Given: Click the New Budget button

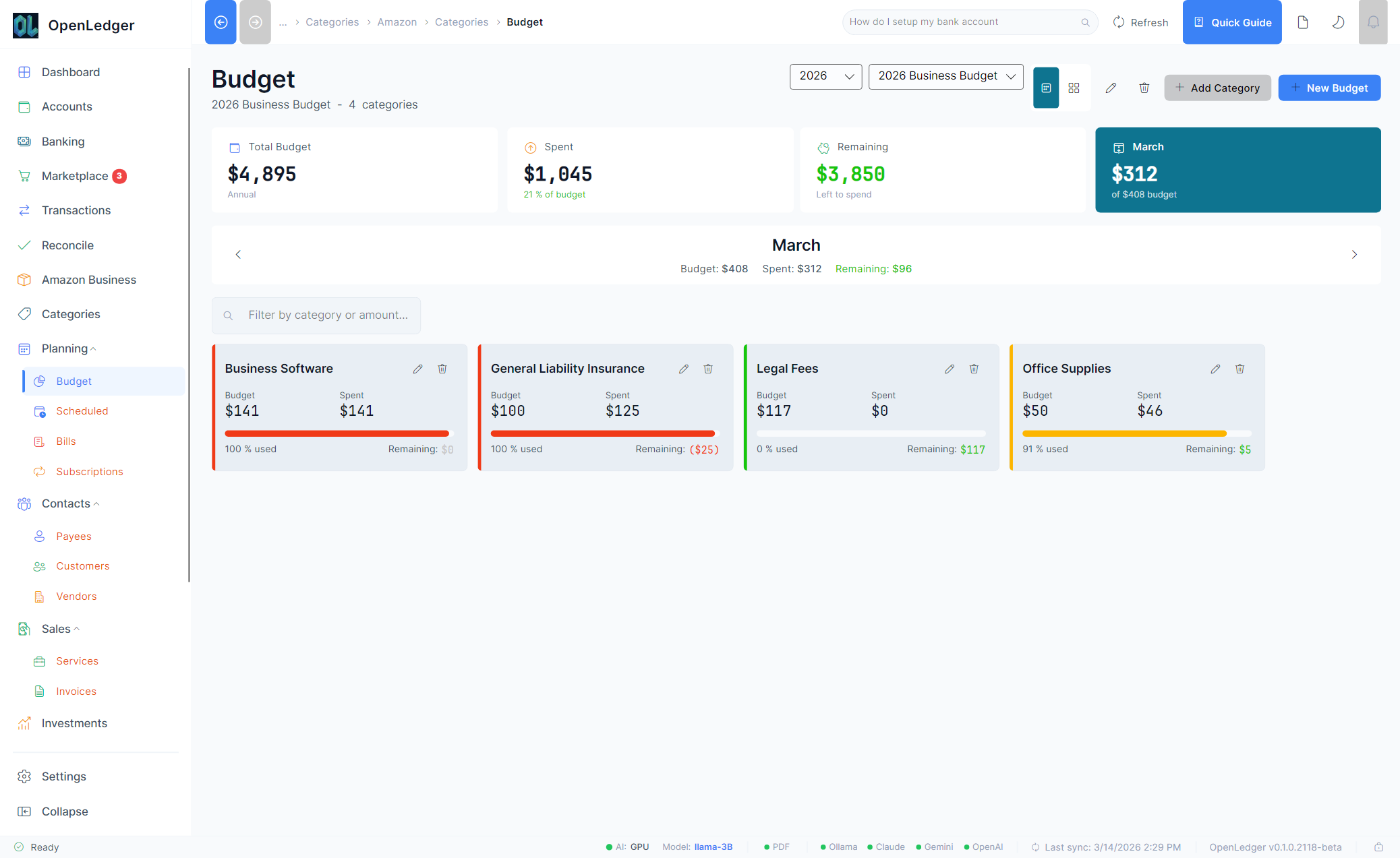Looking at the screenshot, I should tap(1329, 88).
